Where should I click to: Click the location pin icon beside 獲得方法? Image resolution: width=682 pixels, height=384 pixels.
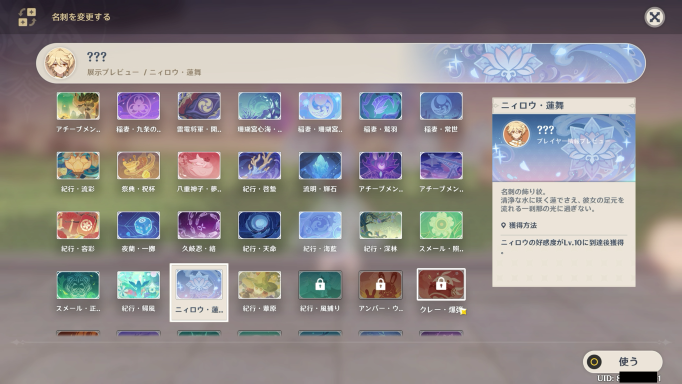503,225
